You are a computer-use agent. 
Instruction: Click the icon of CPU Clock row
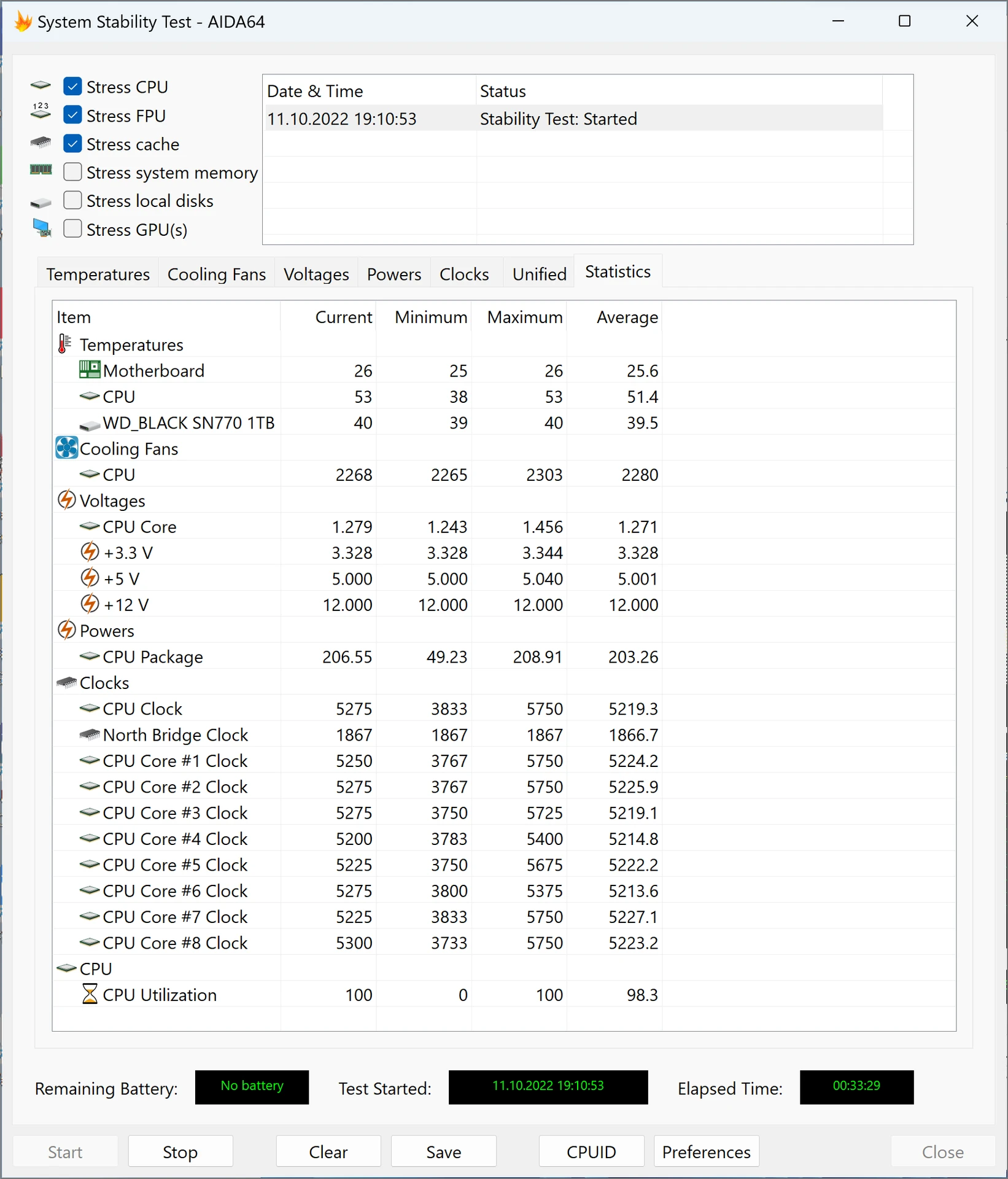click(x=90, y=708)
